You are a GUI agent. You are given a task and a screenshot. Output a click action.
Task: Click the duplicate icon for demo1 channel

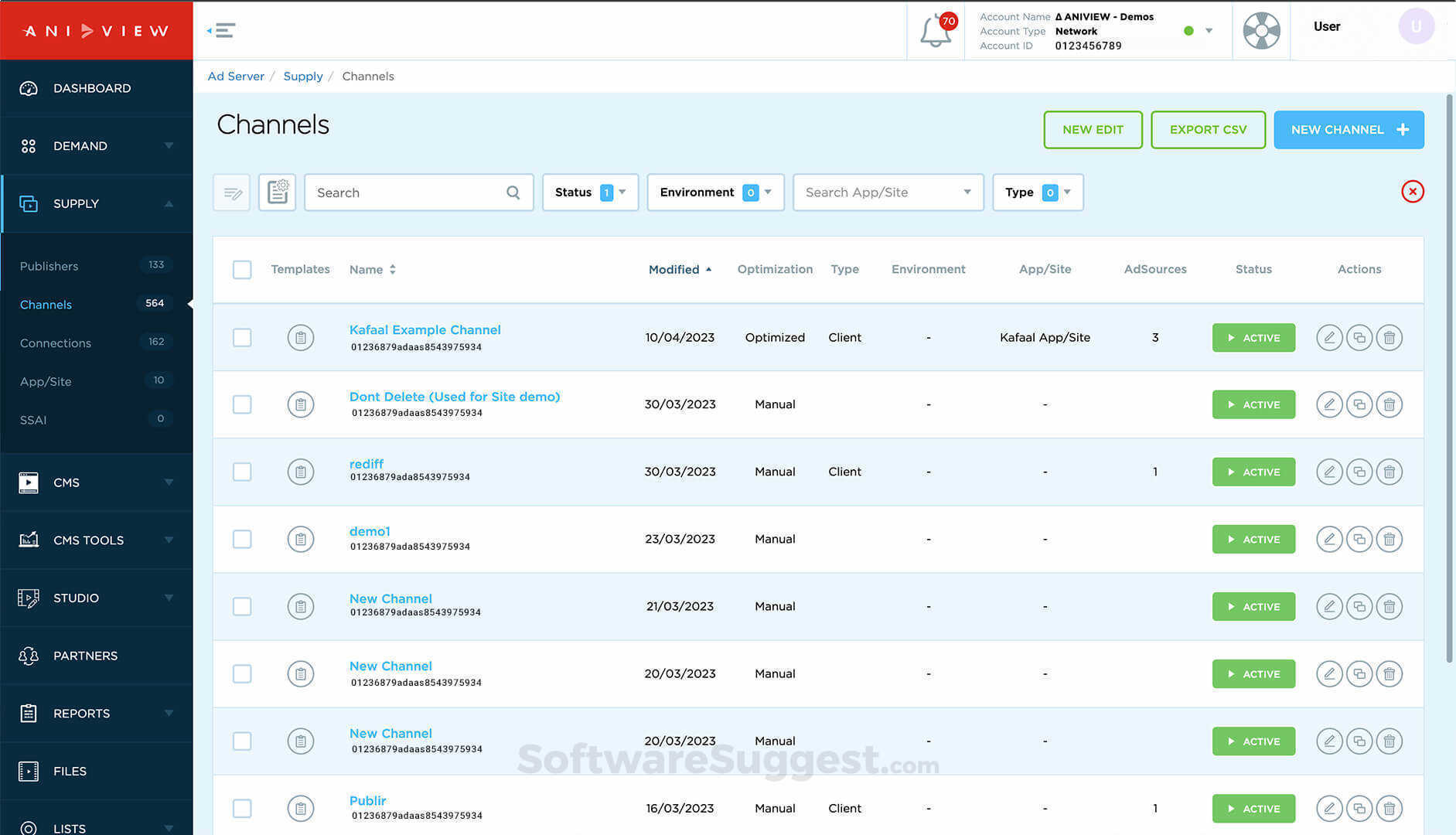tap(1359, 539)
